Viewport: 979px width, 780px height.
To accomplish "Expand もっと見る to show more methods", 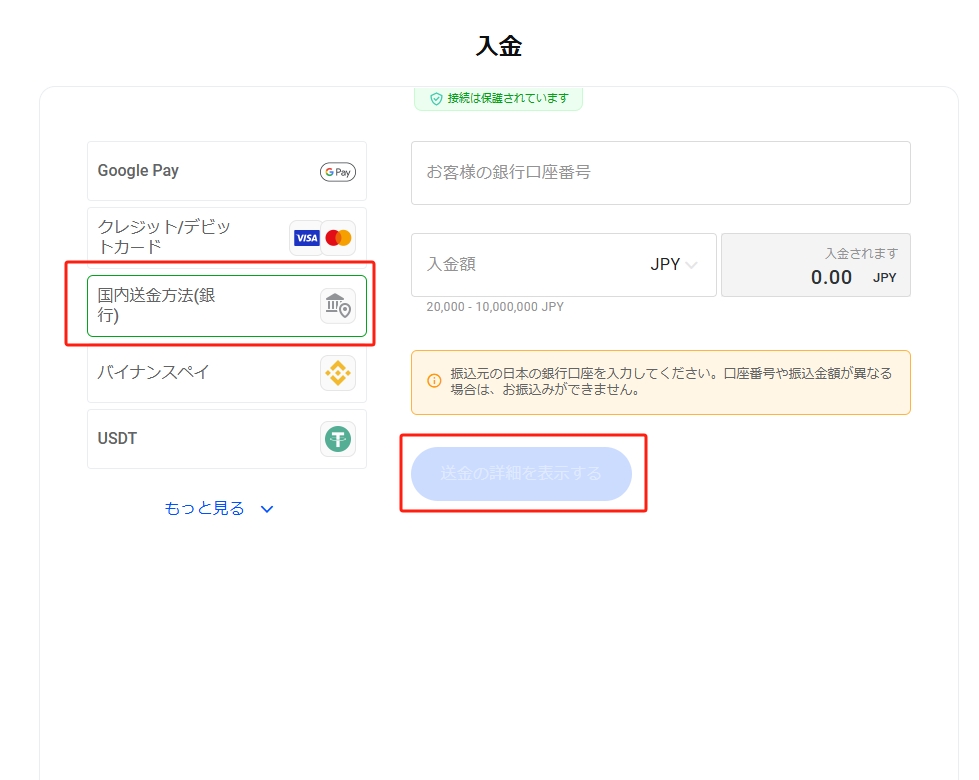I will tap(205, 509).
